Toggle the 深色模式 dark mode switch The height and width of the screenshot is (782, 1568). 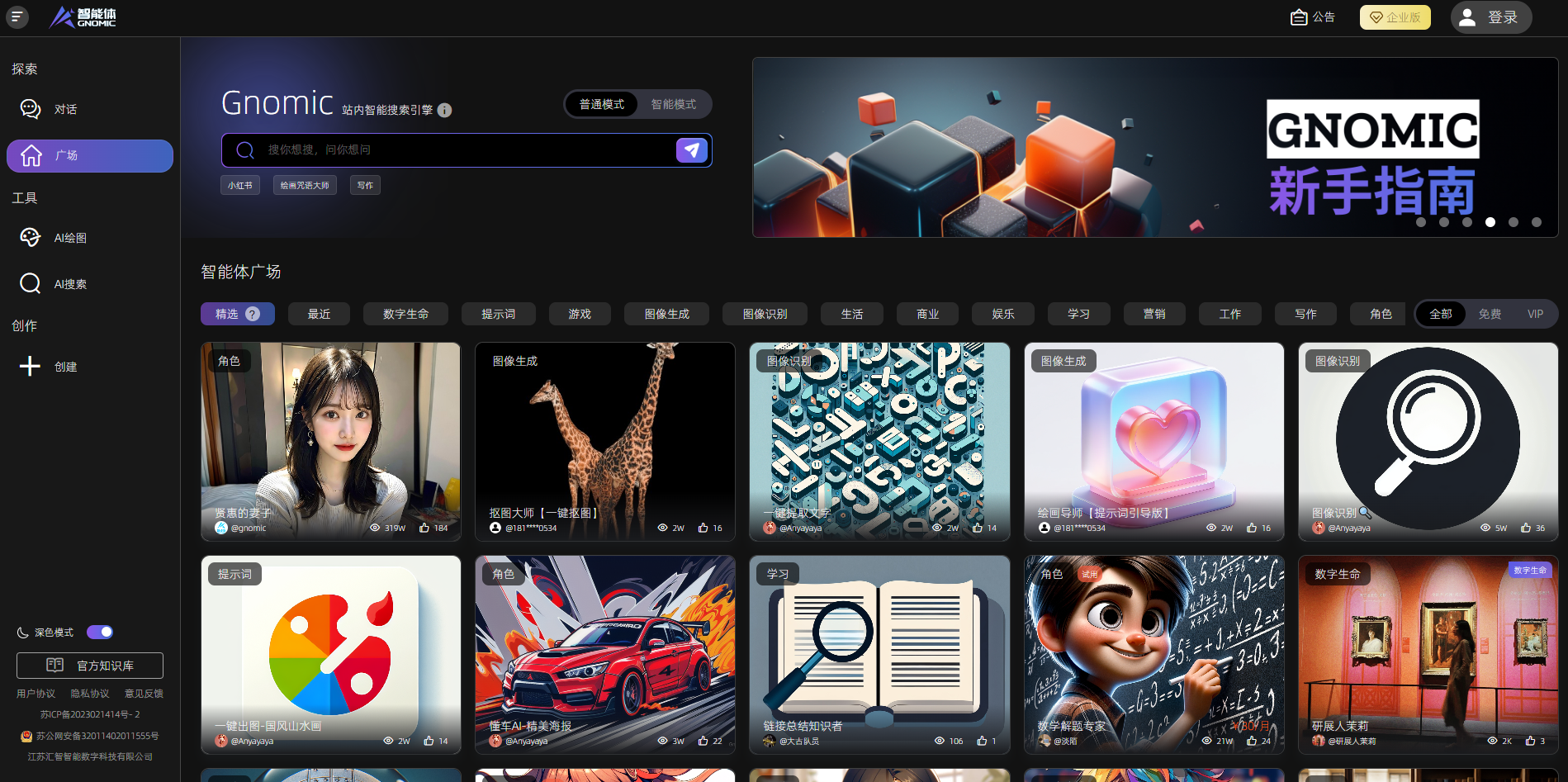pos(100,633)
